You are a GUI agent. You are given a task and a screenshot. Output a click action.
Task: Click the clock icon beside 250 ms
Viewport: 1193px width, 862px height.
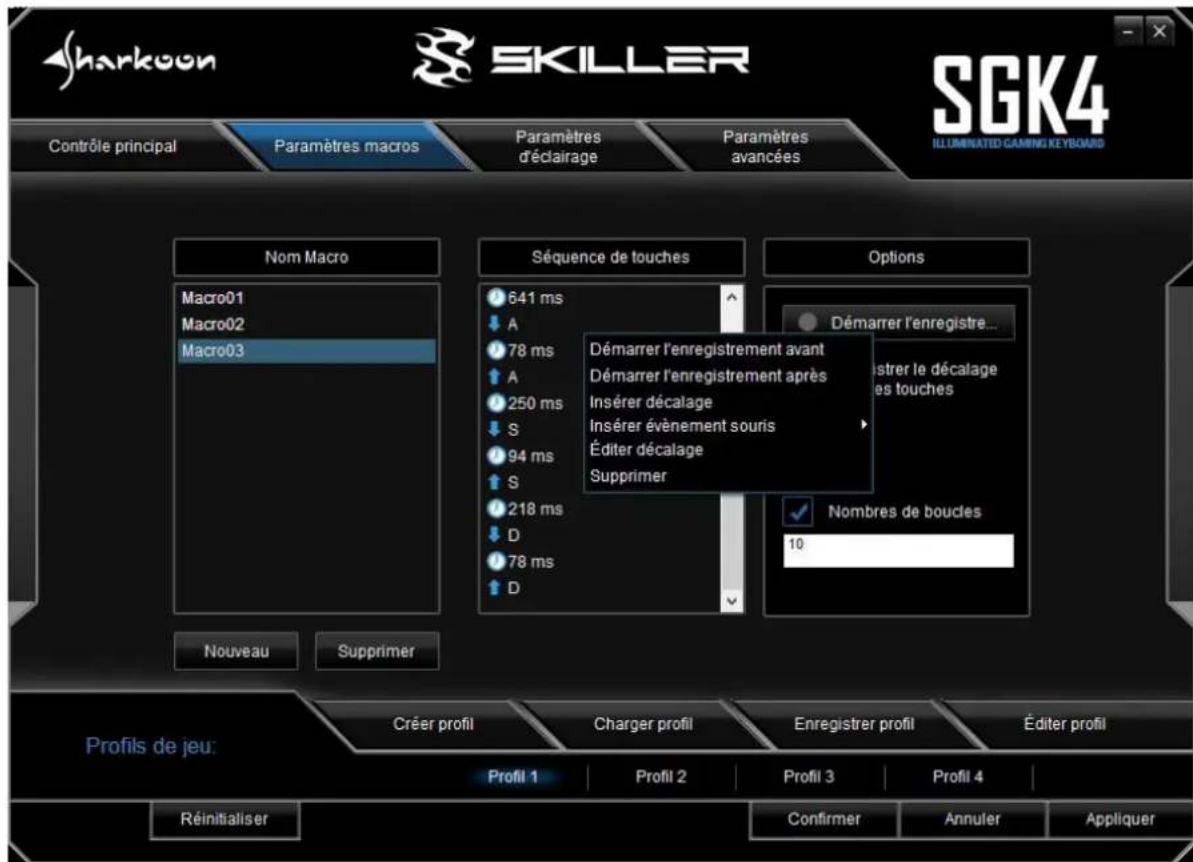[x=495, y=402]
